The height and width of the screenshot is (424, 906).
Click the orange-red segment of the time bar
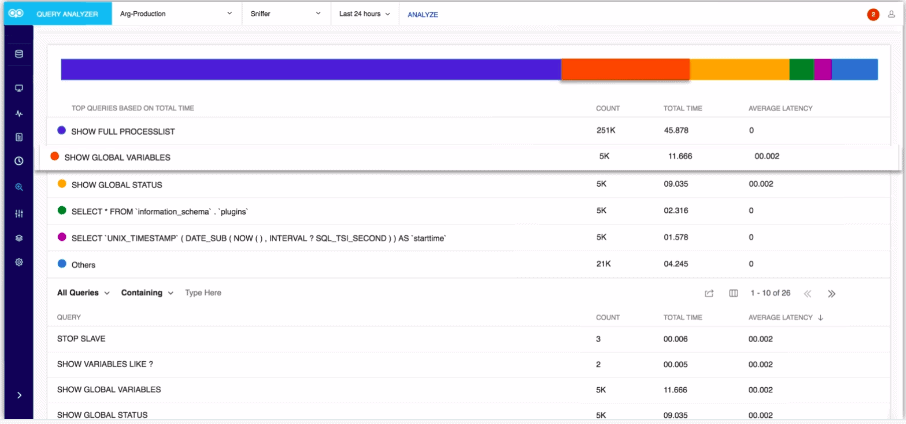[x=625, y=69]
